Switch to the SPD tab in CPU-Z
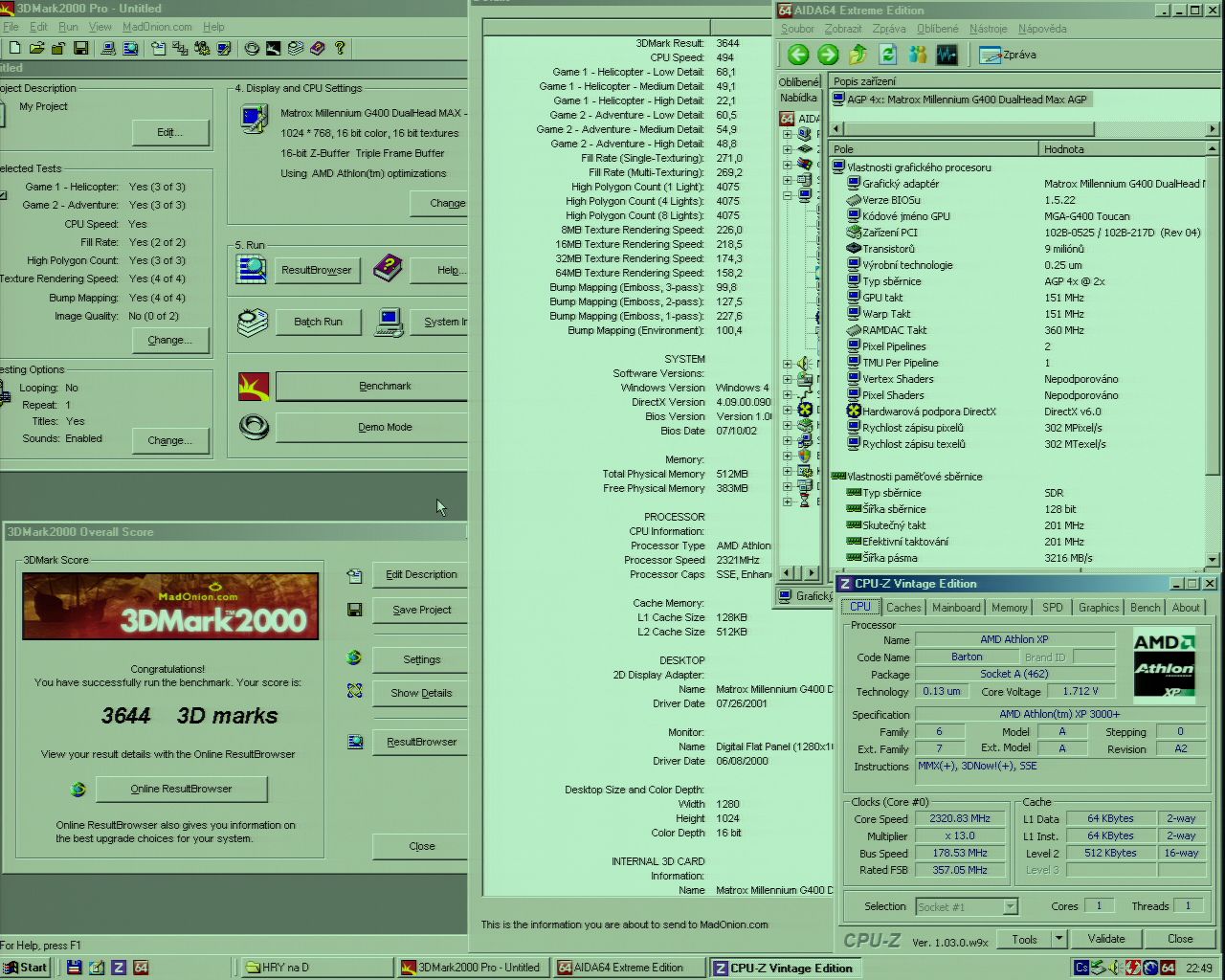The height and width of the screenshot is (980, 1225). coord(1052,608)
